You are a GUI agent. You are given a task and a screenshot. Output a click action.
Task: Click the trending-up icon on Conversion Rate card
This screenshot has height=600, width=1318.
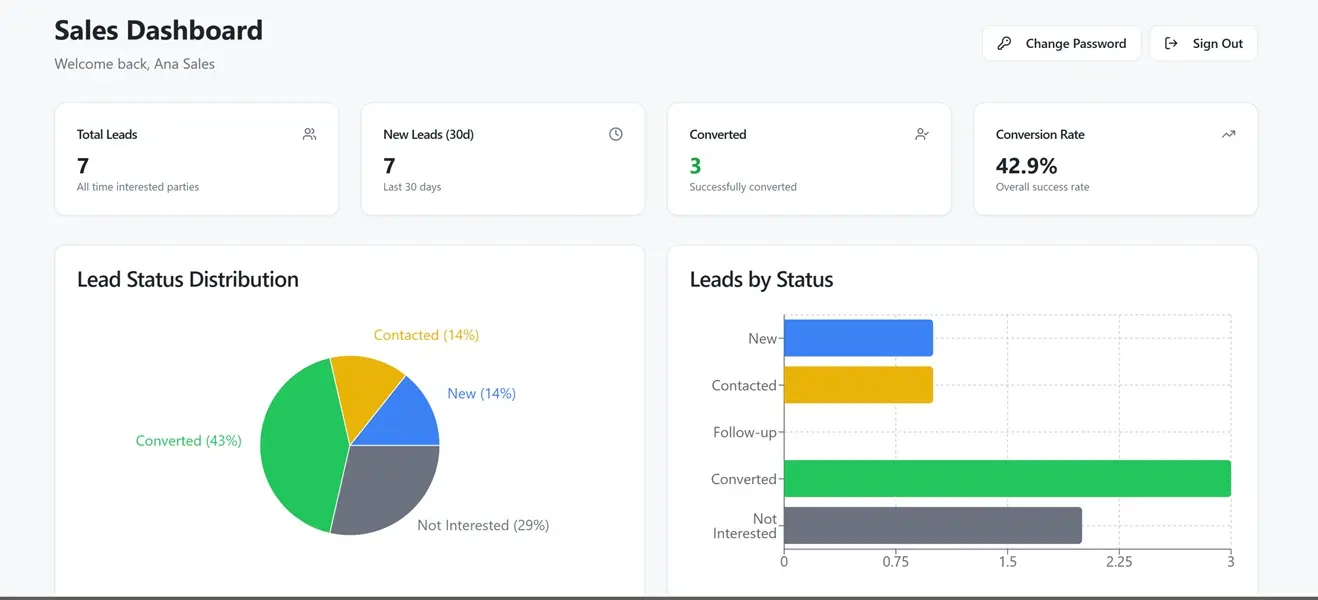point(1228,134)
